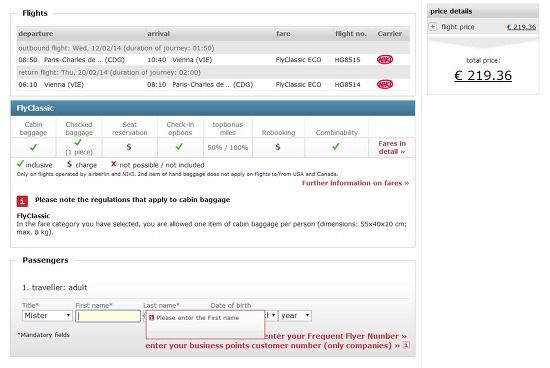Click the Check-in options checkmark icon
This screenshot has width=550, height=368.
click(179, 146)
